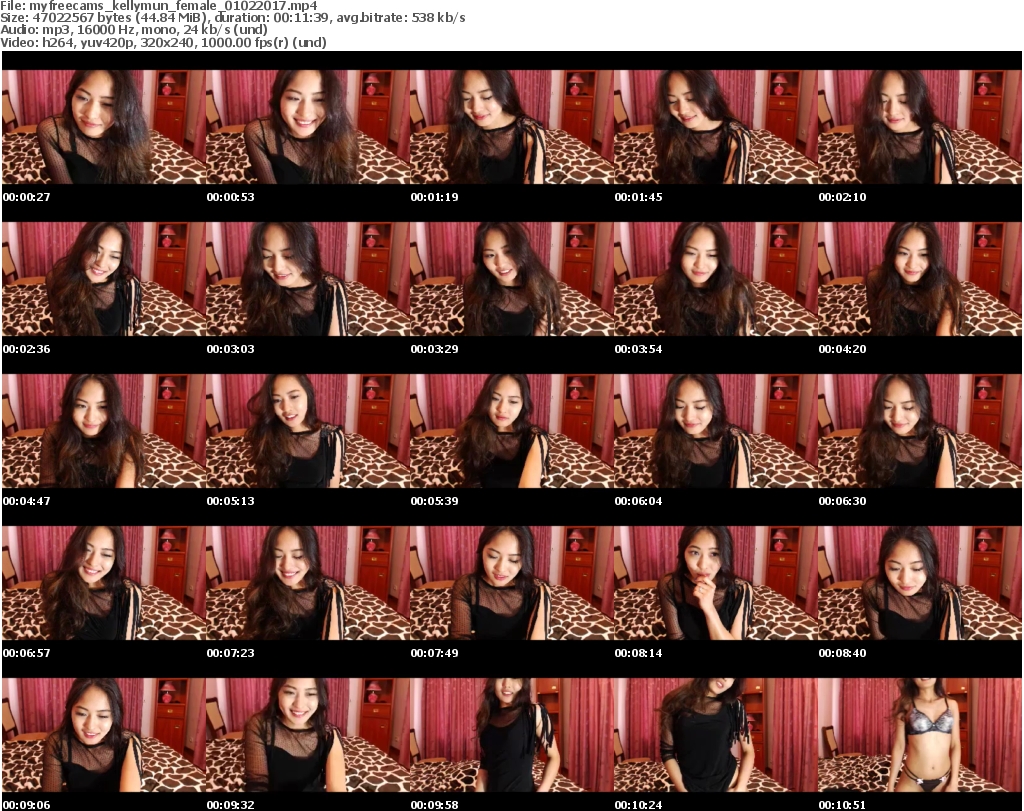Image resolution: width=1024 pixels, height=811 pixels.
Task: Select the 00:03:29 timestamp label
Action: coord(434,349)
